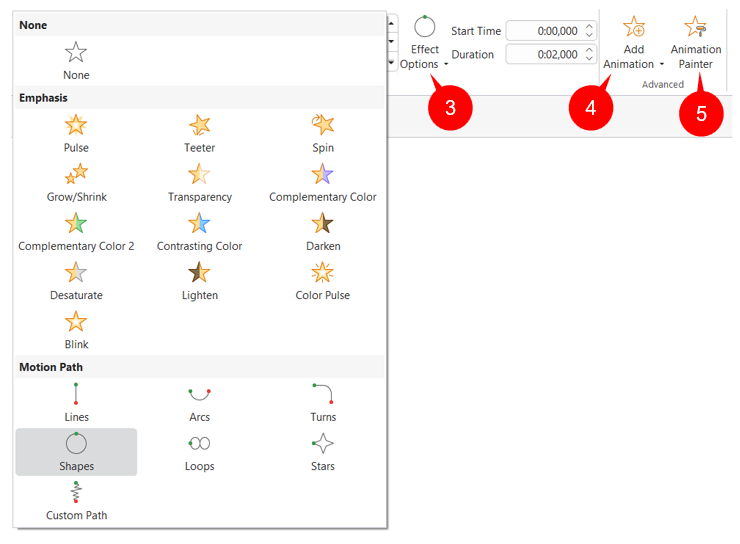Select the Grow/Shrink animation
740x544 pixels.
tap(76, 181)
